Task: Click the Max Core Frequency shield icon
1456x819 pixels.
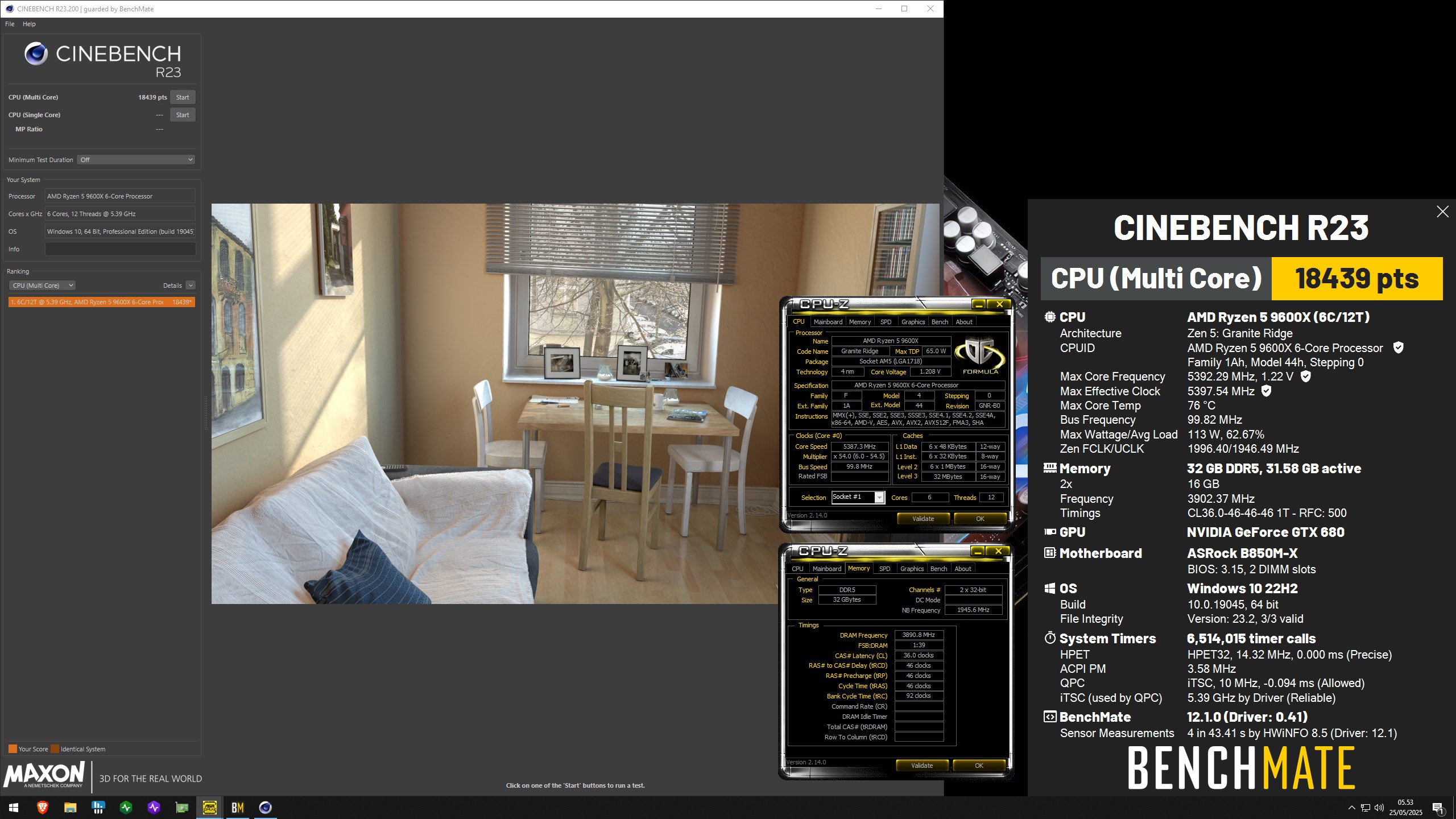Action: tap(1306, 376)
